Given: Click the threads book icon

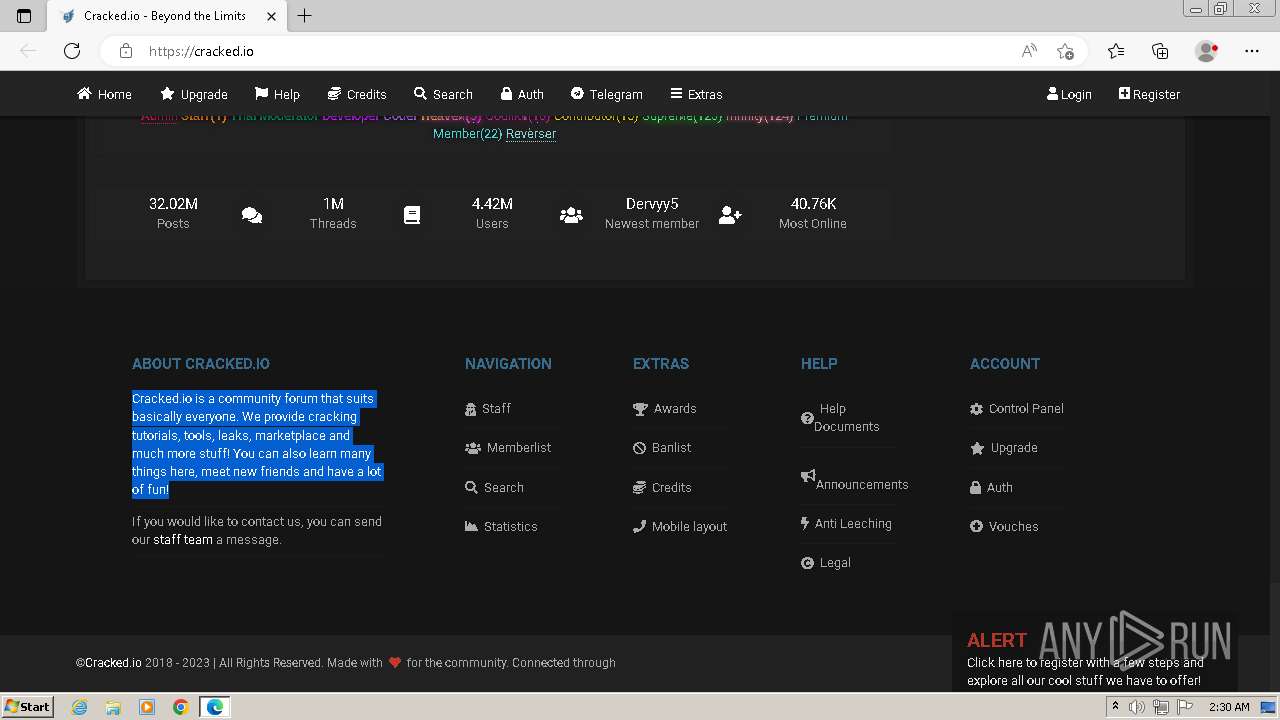Looking at the screenshot, I should point(412,215).
